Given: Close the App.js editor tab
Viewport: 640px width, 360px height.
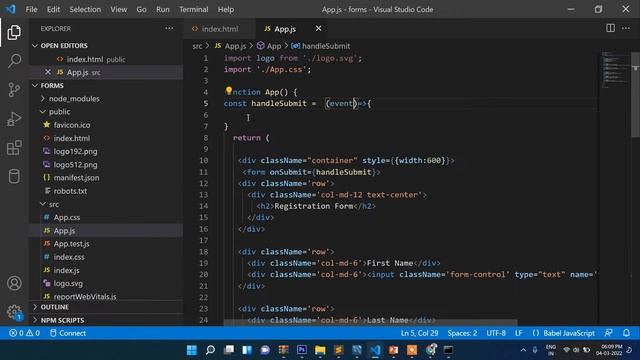Looking at the screenshot, I should (318, 29).
